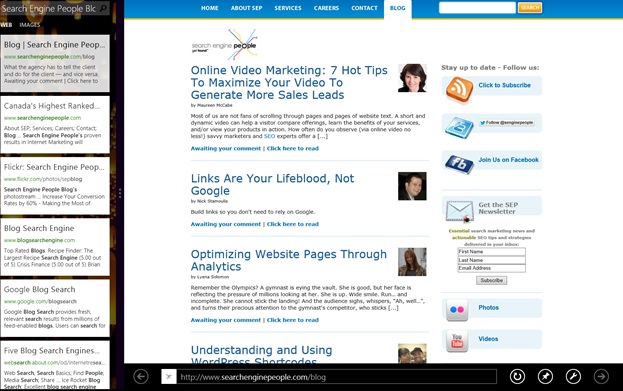Click the refresh page icon
The height and width of the screenshot is (391, 623).
pyautogui.click(x=517, y=376)
